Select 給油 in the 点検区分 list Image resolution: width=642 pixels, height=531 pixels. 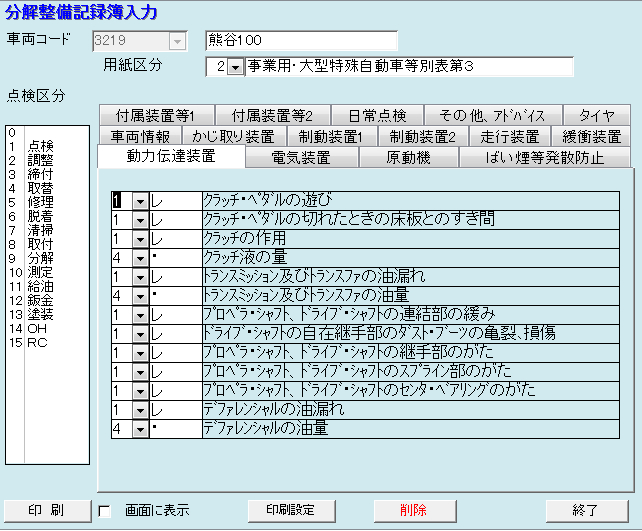pyautogui.click(x=40, y=285)
